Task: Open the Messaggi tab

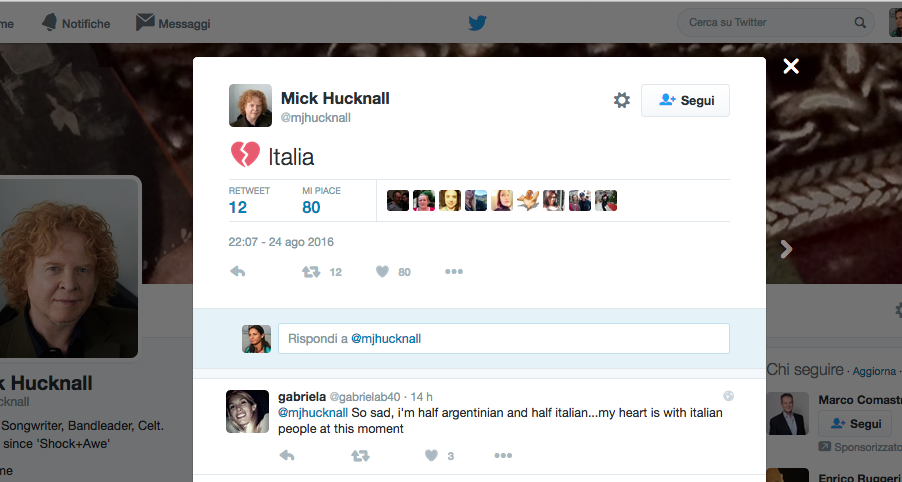Action: coord(173,23)
